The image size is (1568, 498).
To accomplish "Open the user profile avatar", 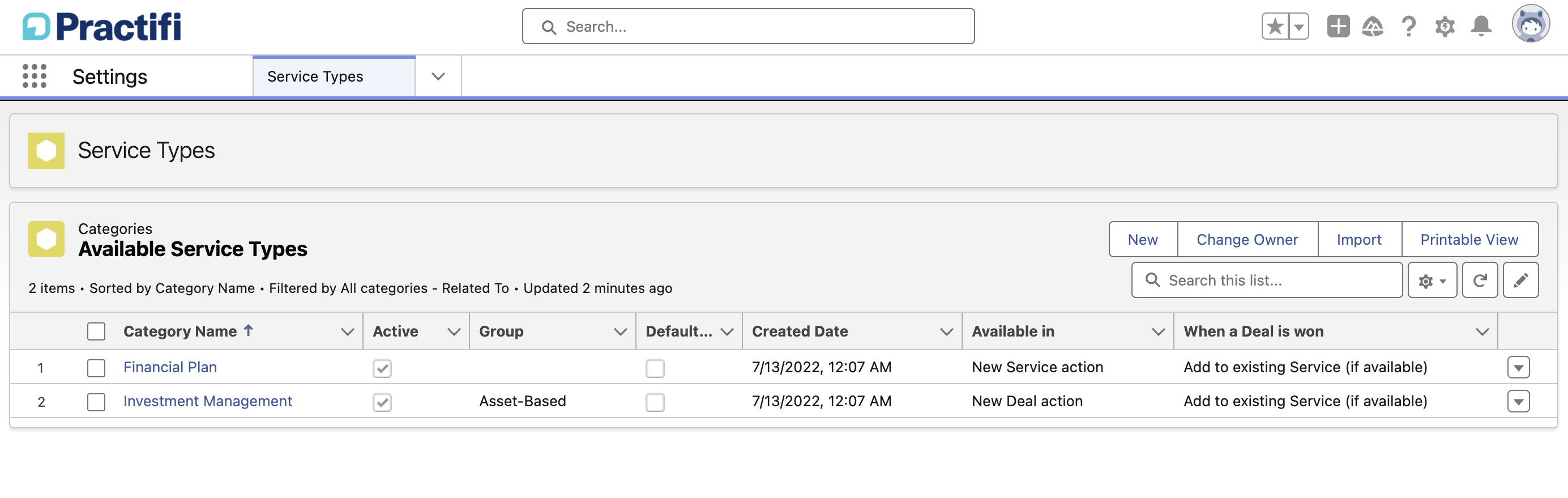I will pyautogui.click(x=1531, y=25).
